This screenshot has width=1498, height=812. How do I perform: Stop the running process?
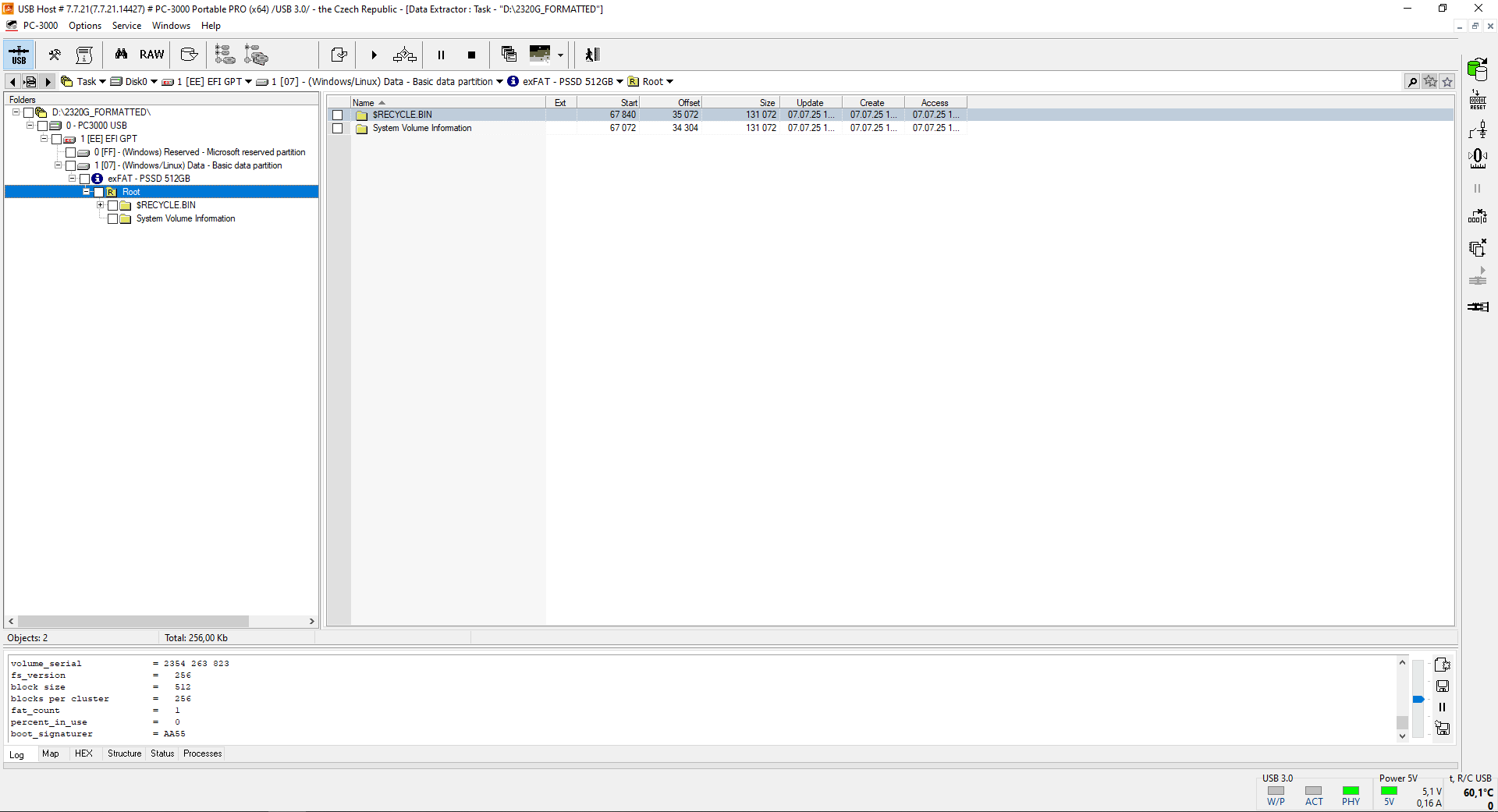[x=471, y=55]
